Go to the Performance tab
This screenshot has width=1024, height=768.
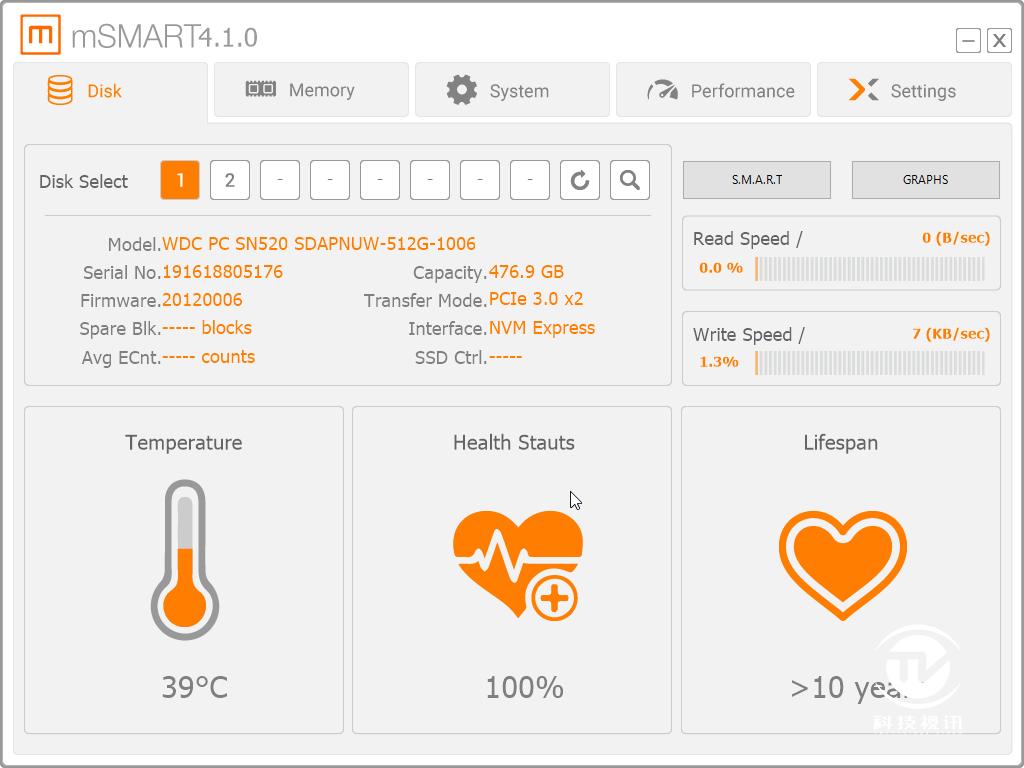[714, 89]
